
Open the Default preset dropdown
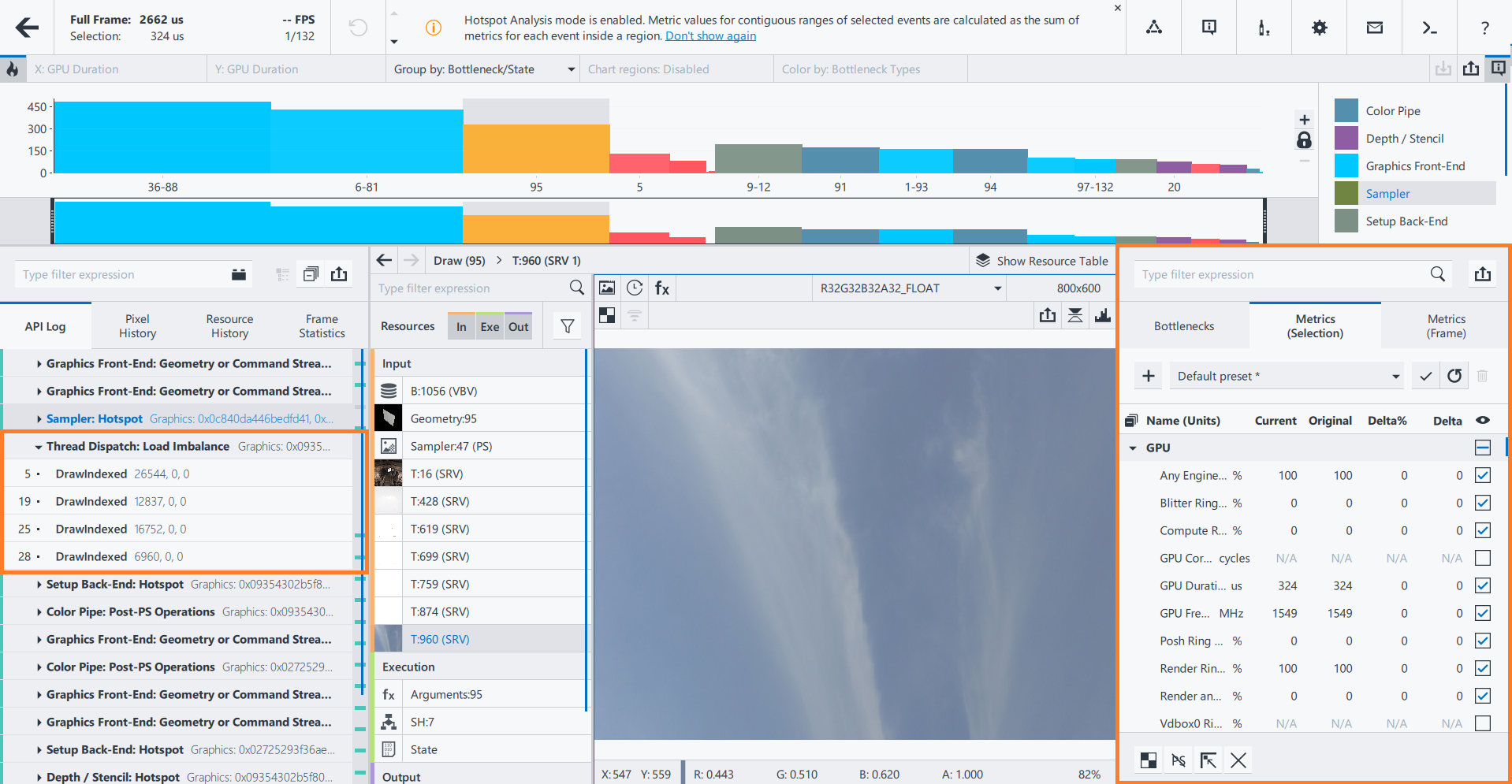point(1288,376)
